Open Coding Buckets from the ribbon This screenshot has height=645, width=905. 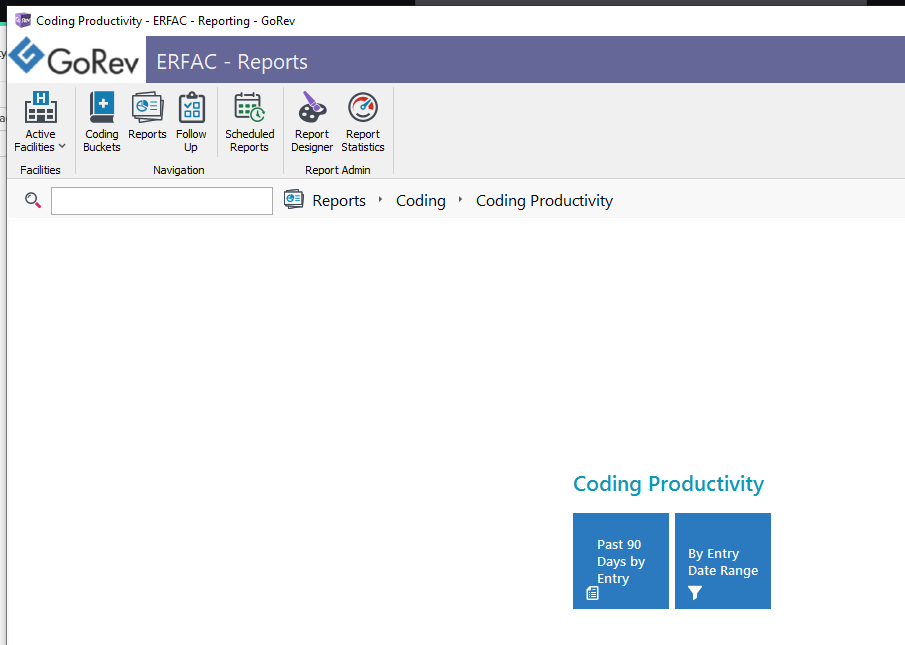(x=102, y=122)
